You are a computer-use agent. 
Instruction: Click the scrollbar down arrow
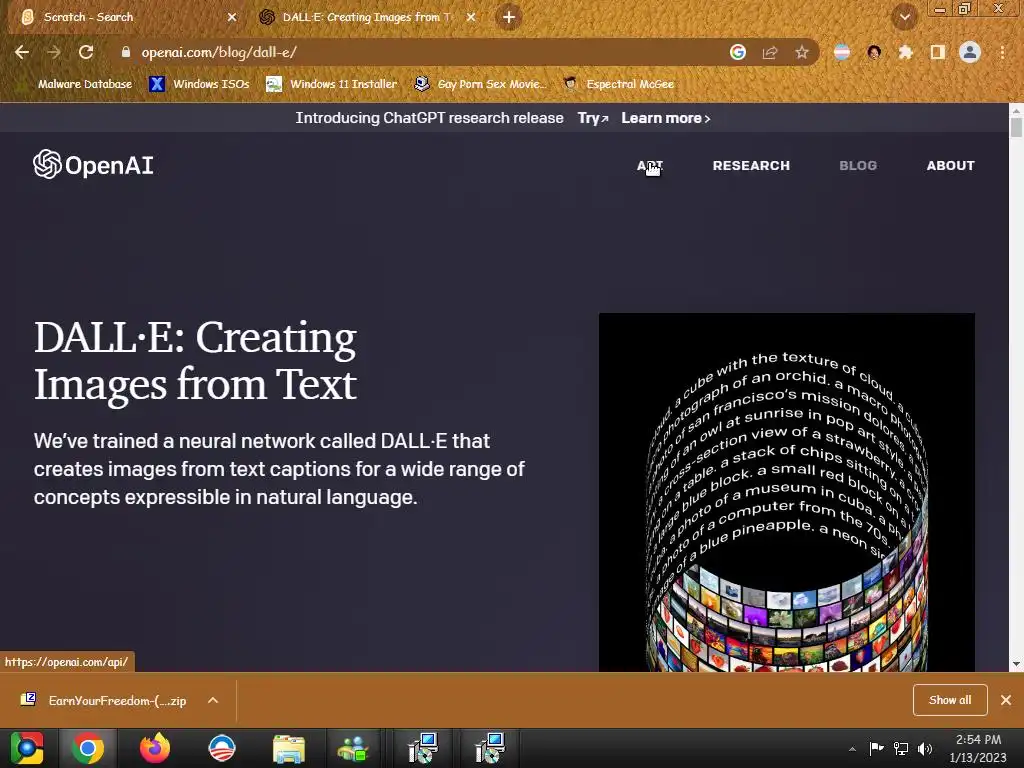coord(1016,664)
